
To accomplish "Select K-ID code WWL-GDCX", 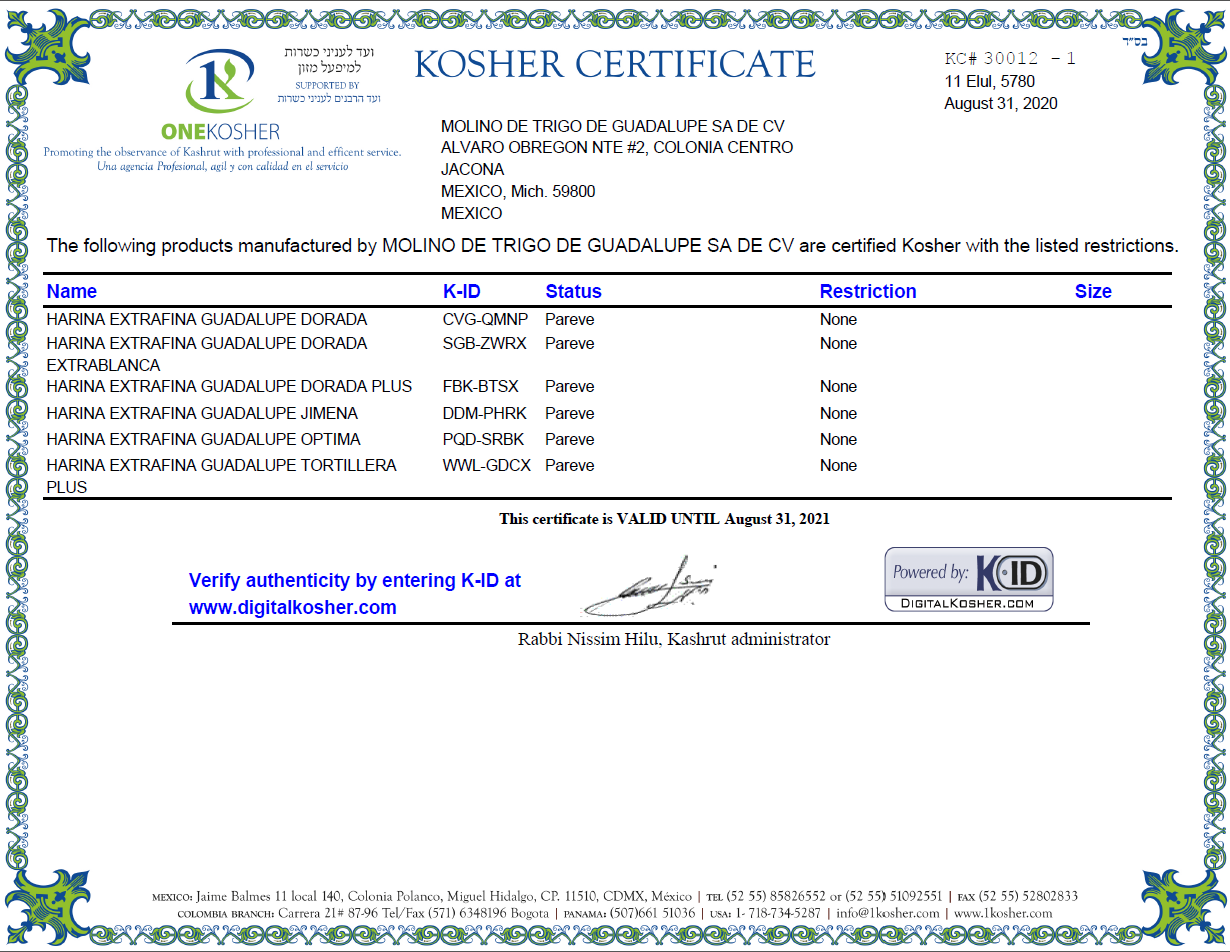I will click(x=487, y=465).
